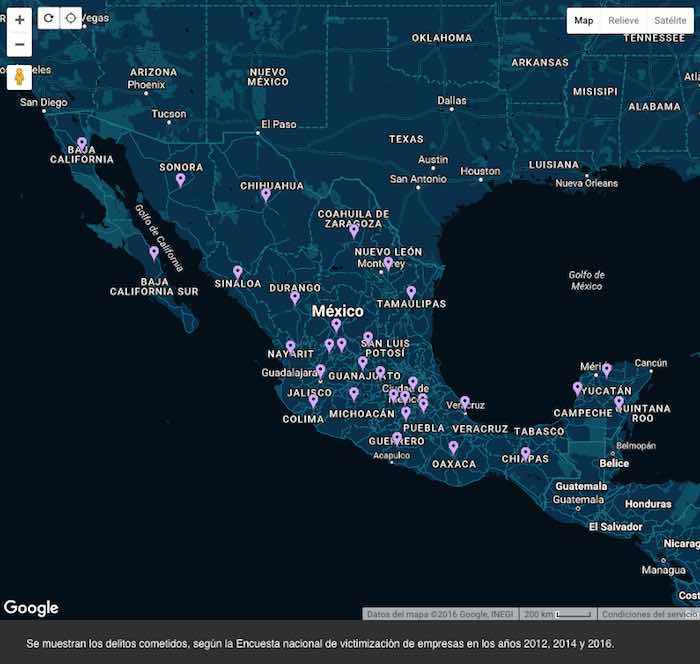Zoom out with the minus button
The image size is (700, 664).
click(20, 45)
